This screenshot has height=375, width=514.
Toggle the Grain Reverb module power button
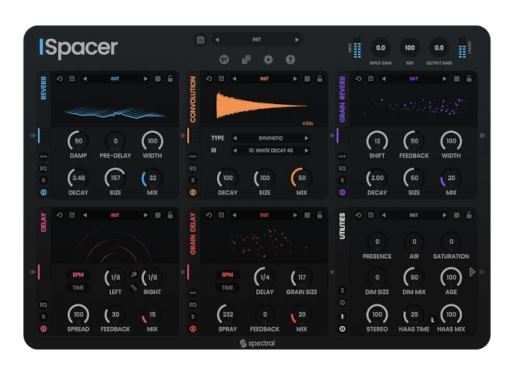tap(342, 192)
